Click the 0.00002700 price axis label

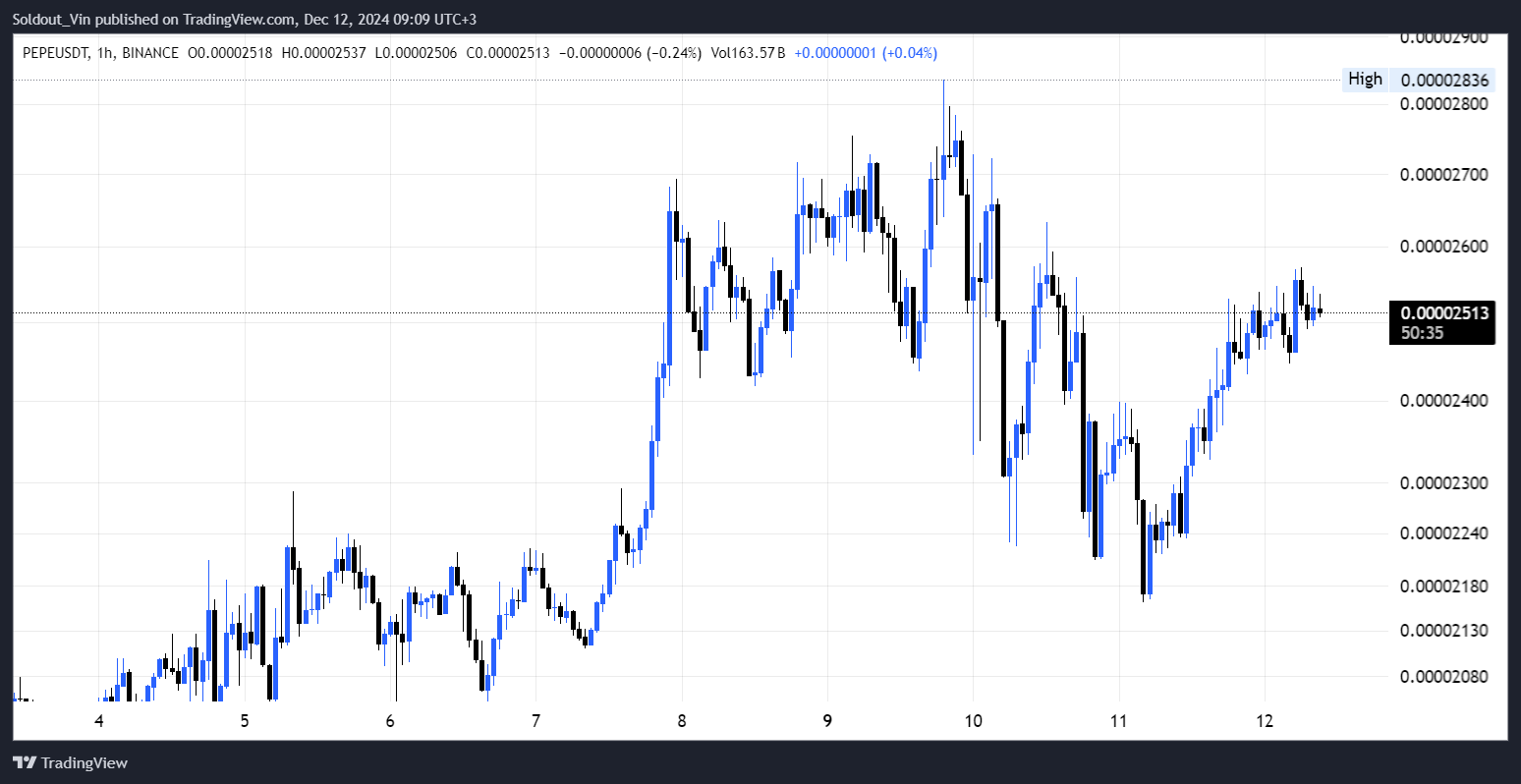coord(1444,175)
